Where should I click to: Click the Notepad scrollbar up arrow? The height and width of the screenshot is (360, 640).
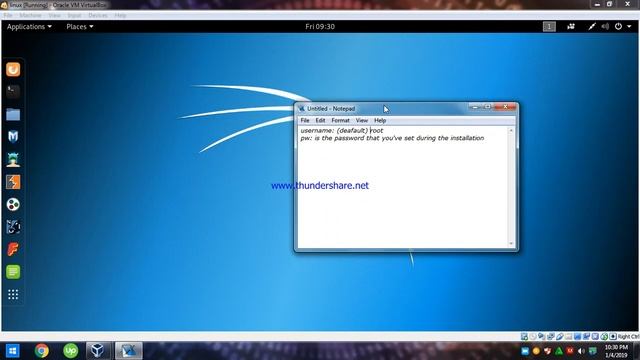pos(511,131)
